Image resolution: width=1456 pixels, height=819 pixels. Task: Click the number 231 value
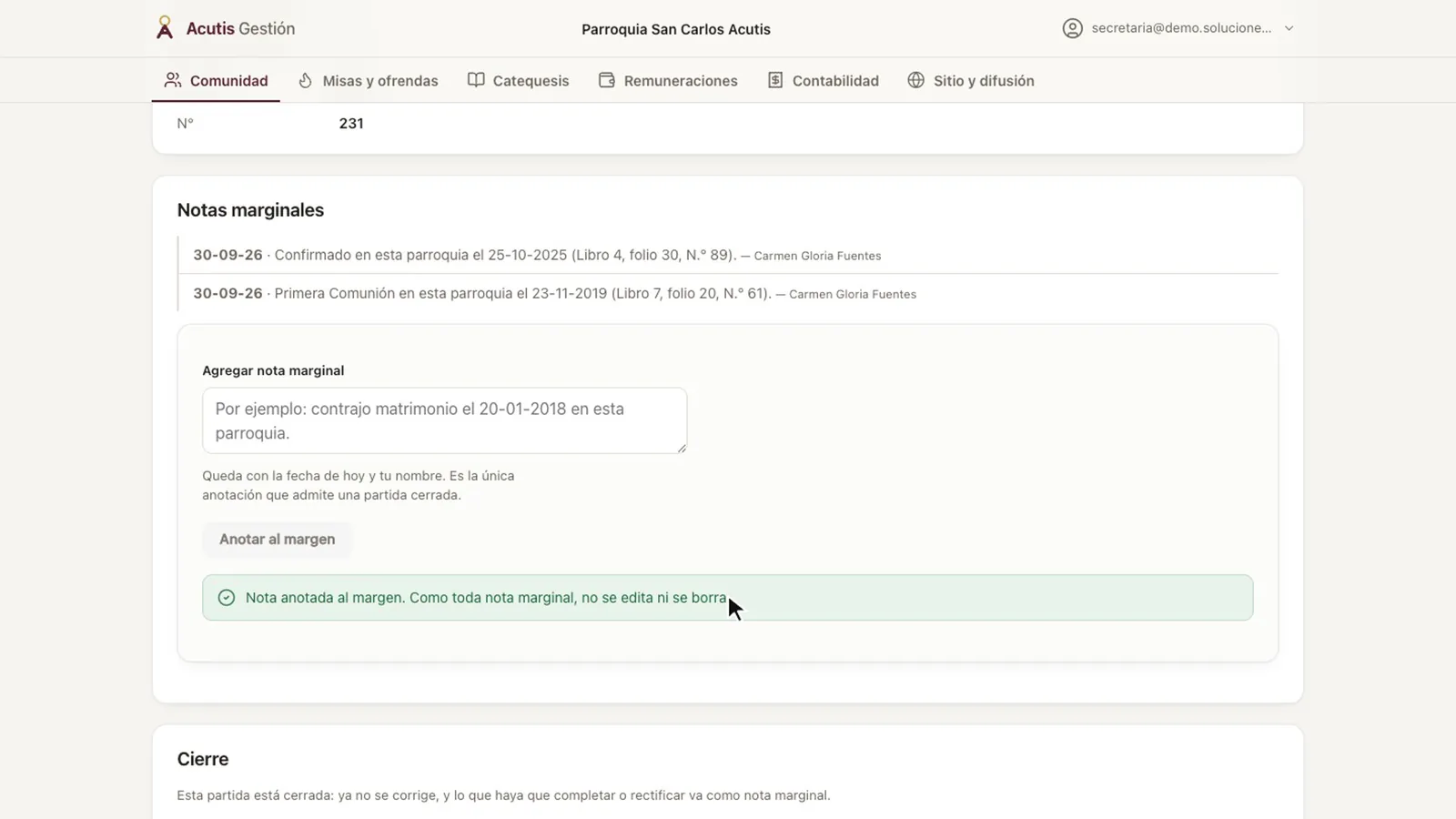351,124
